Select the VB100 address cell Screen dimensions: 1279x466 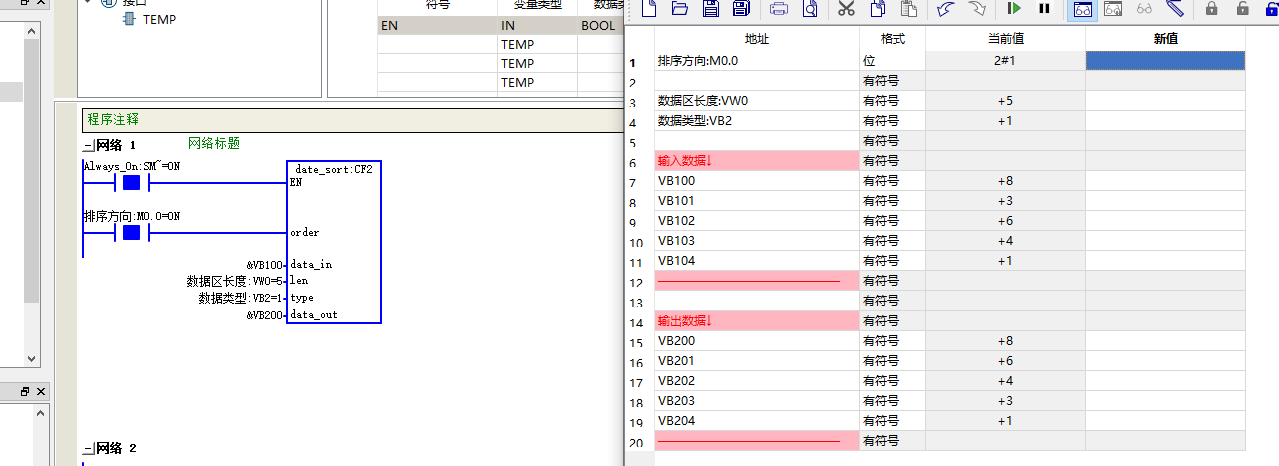tap(757, 181)
